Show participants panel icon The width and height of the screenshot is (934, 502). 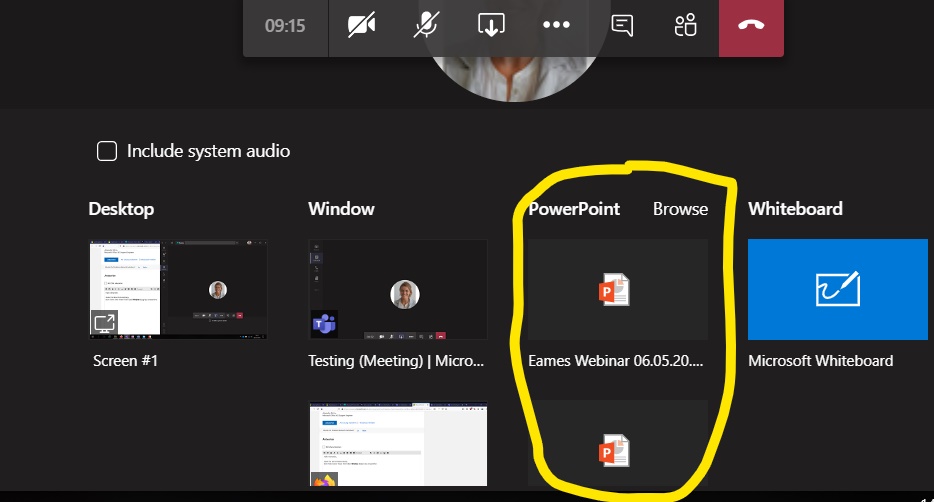tap(686, 26)
